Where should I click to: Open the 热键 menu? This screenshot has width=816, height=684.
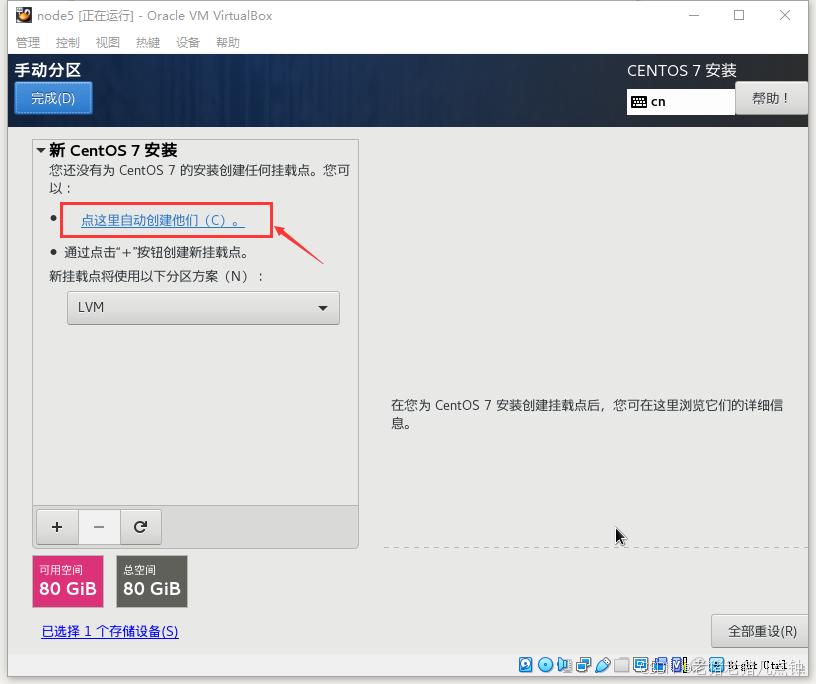click(x=148, y=42)
